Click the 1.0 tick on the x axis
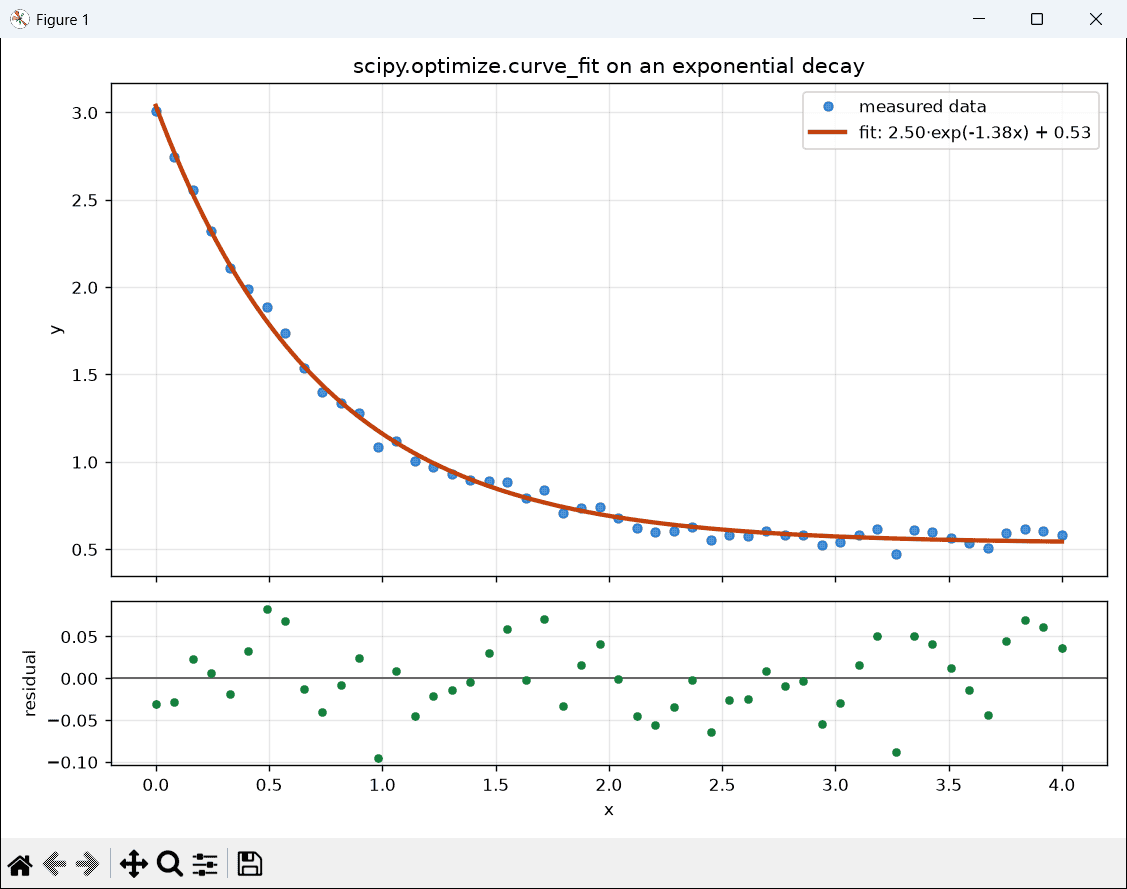 click(x=382, y=785)
